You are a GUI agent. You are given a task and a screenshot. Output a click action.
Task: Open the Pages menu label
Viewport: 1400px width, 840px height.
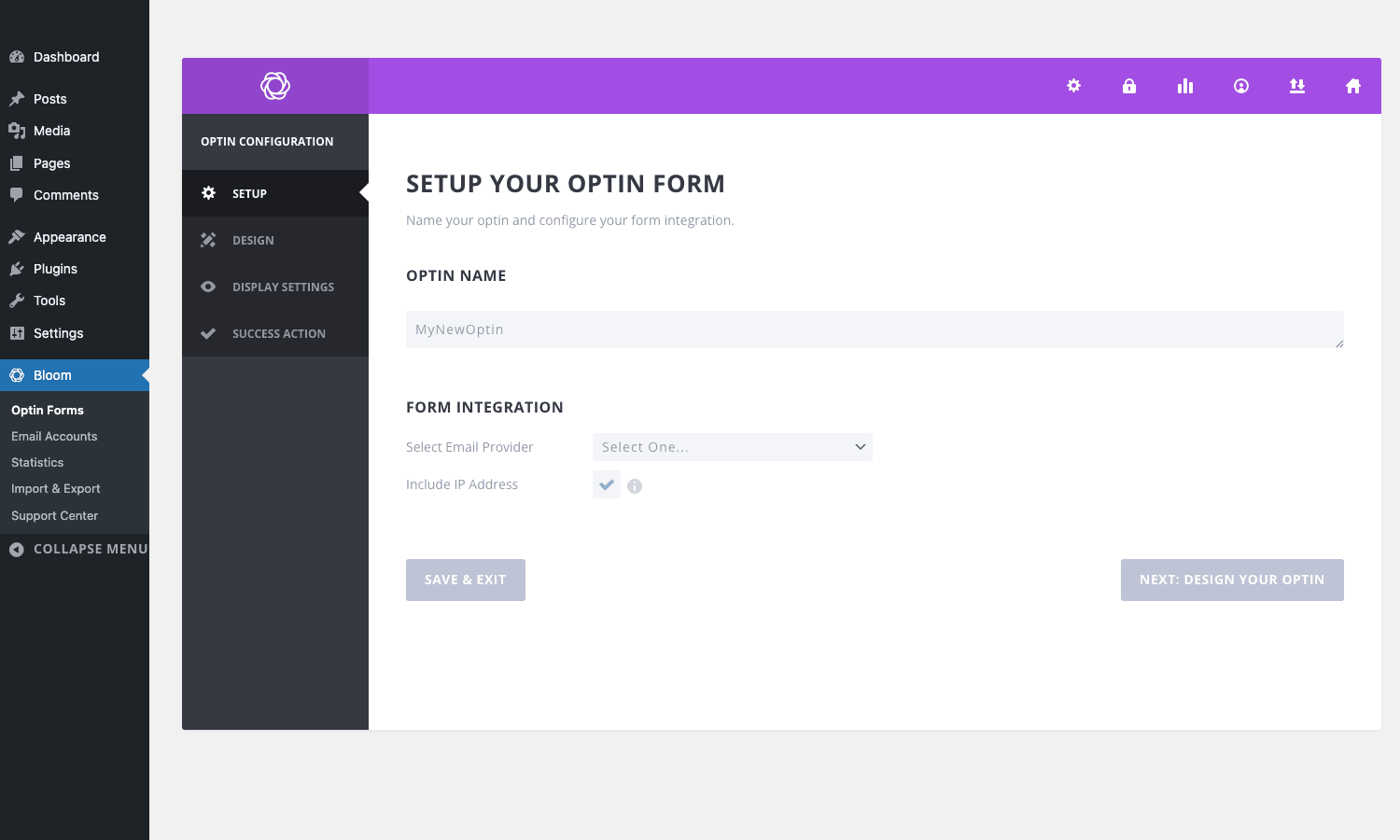point(52,163)
